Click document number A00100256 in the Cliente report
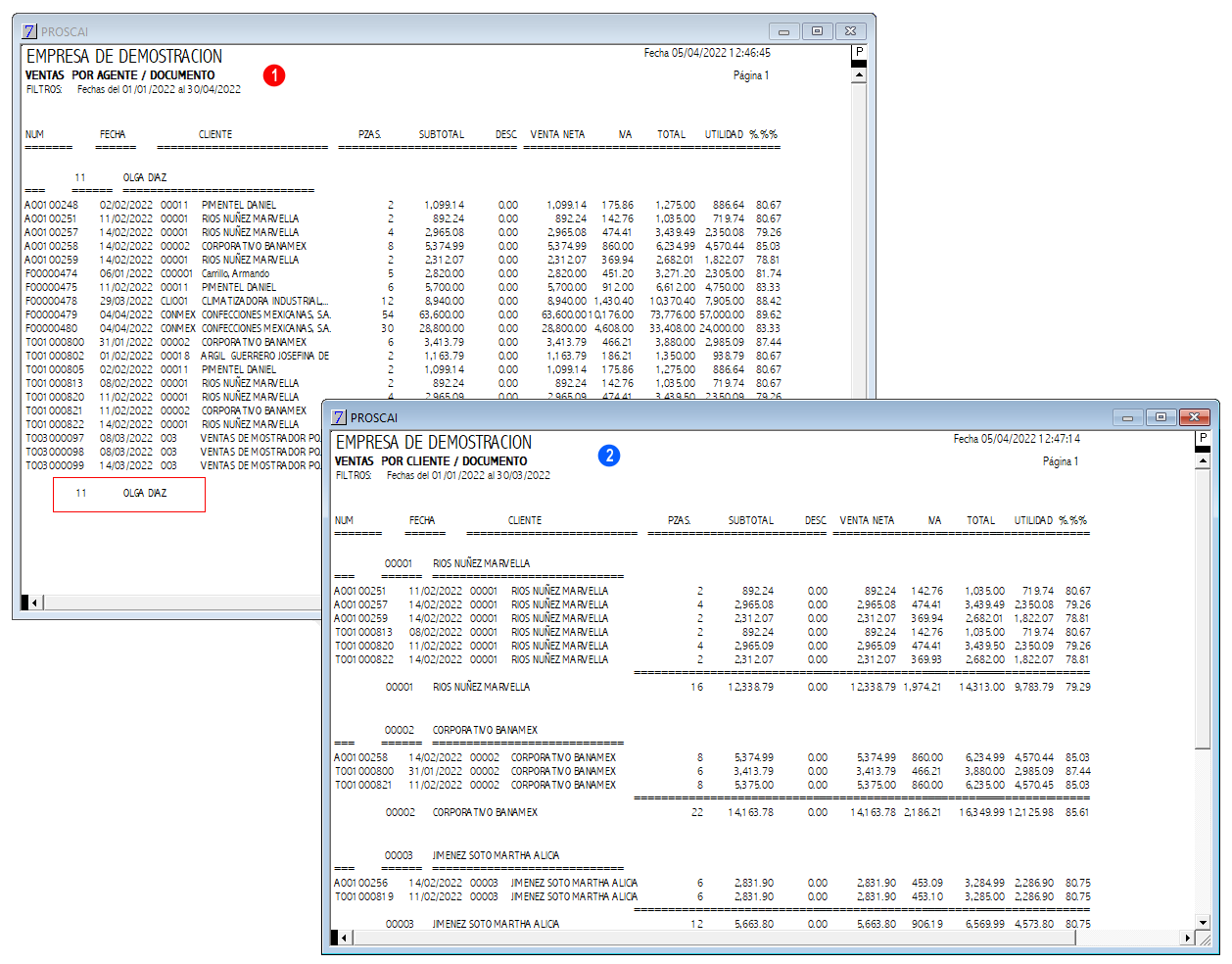The height and width of the screenshot is (964, 1232). click(360, 883)
